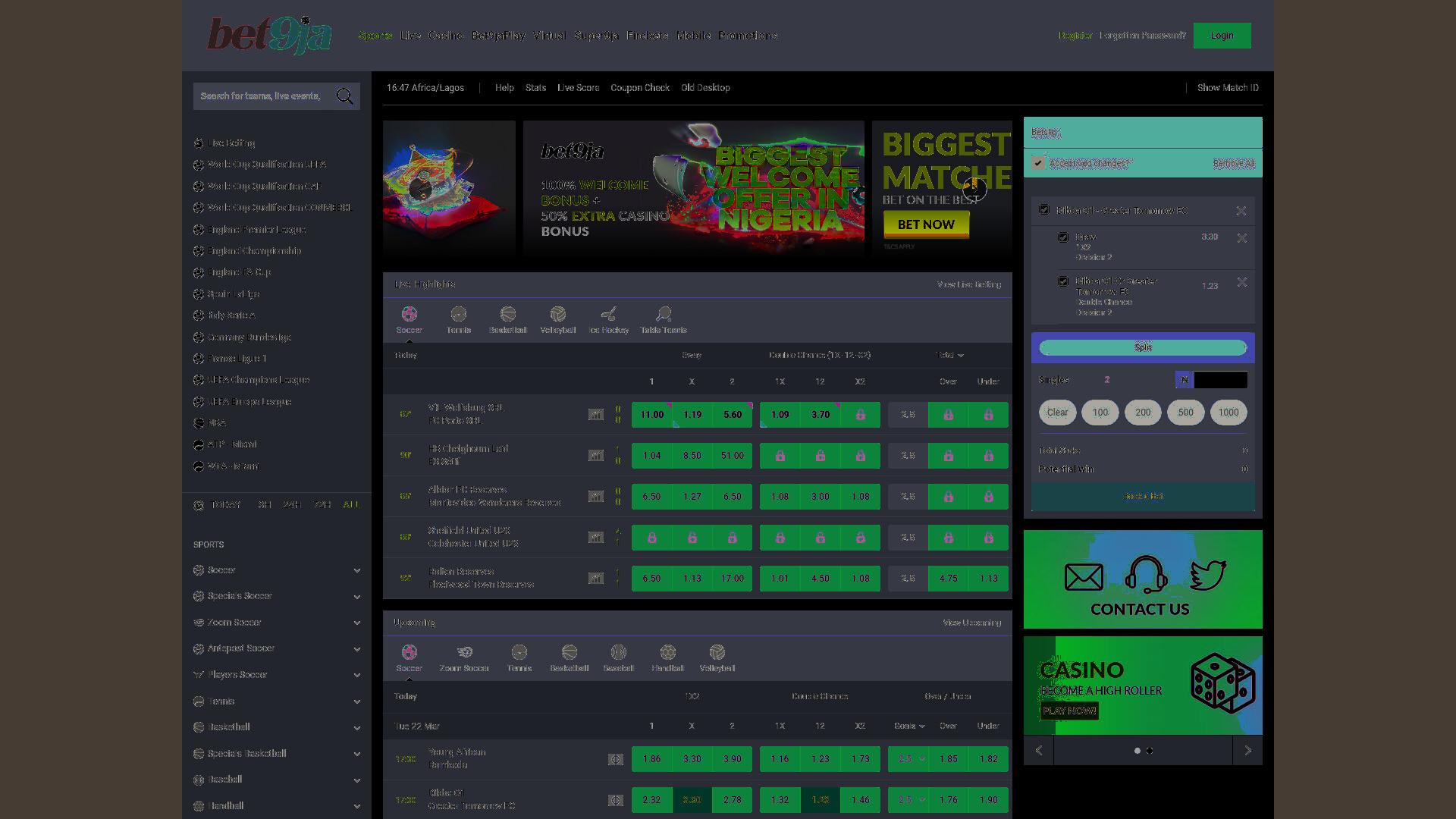Toggle Accept odd changes checkbox
Viewport: 1456px width, 819px height.
point(1038,163)
